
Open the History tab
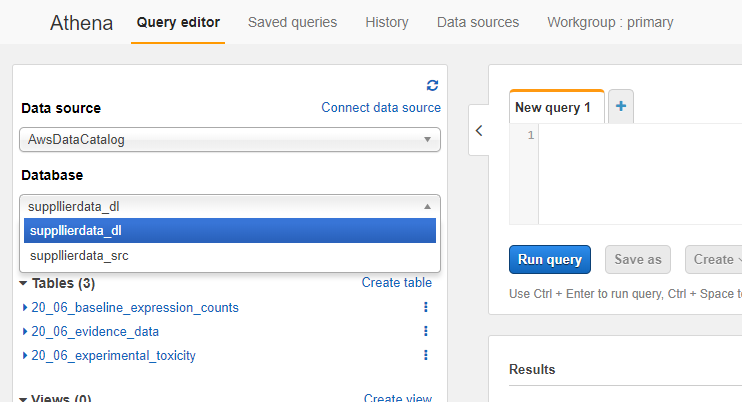387,22
